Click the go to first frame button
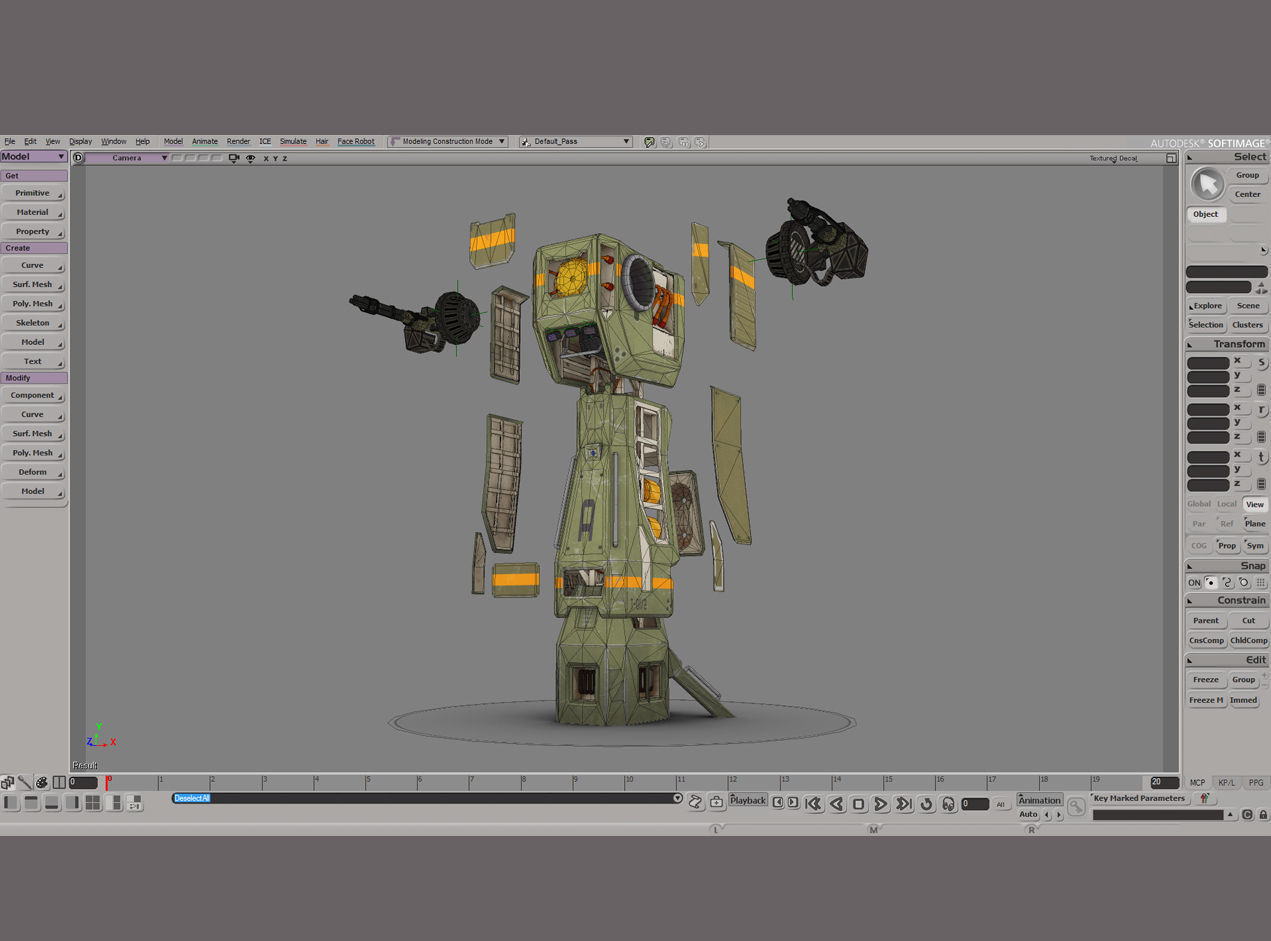This screenshot has width=1271, height=941. [813, 803]
